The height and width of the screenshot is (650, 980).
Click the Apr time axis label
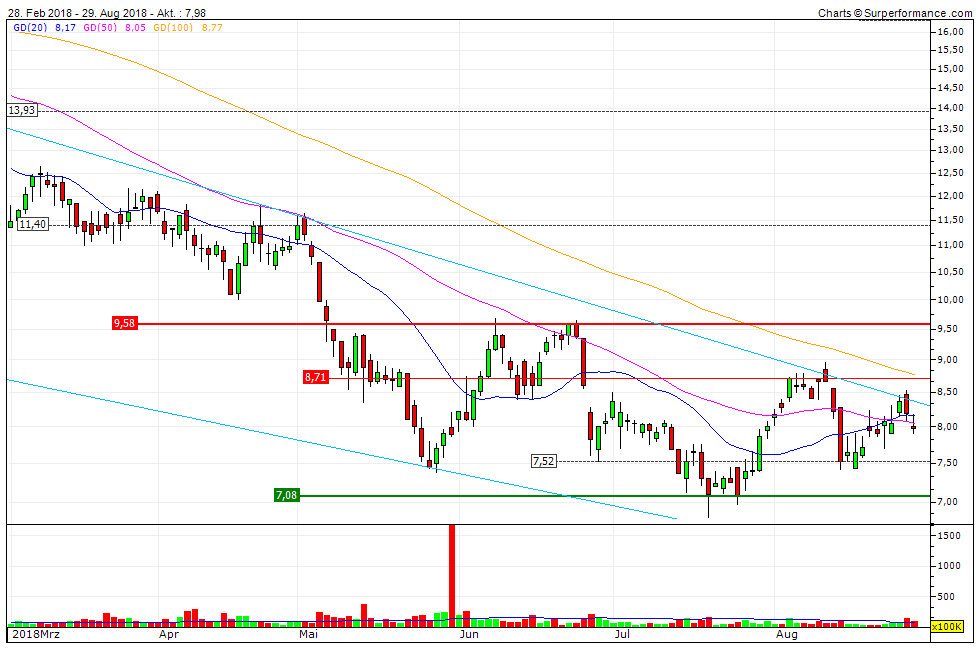pos(169,634)
